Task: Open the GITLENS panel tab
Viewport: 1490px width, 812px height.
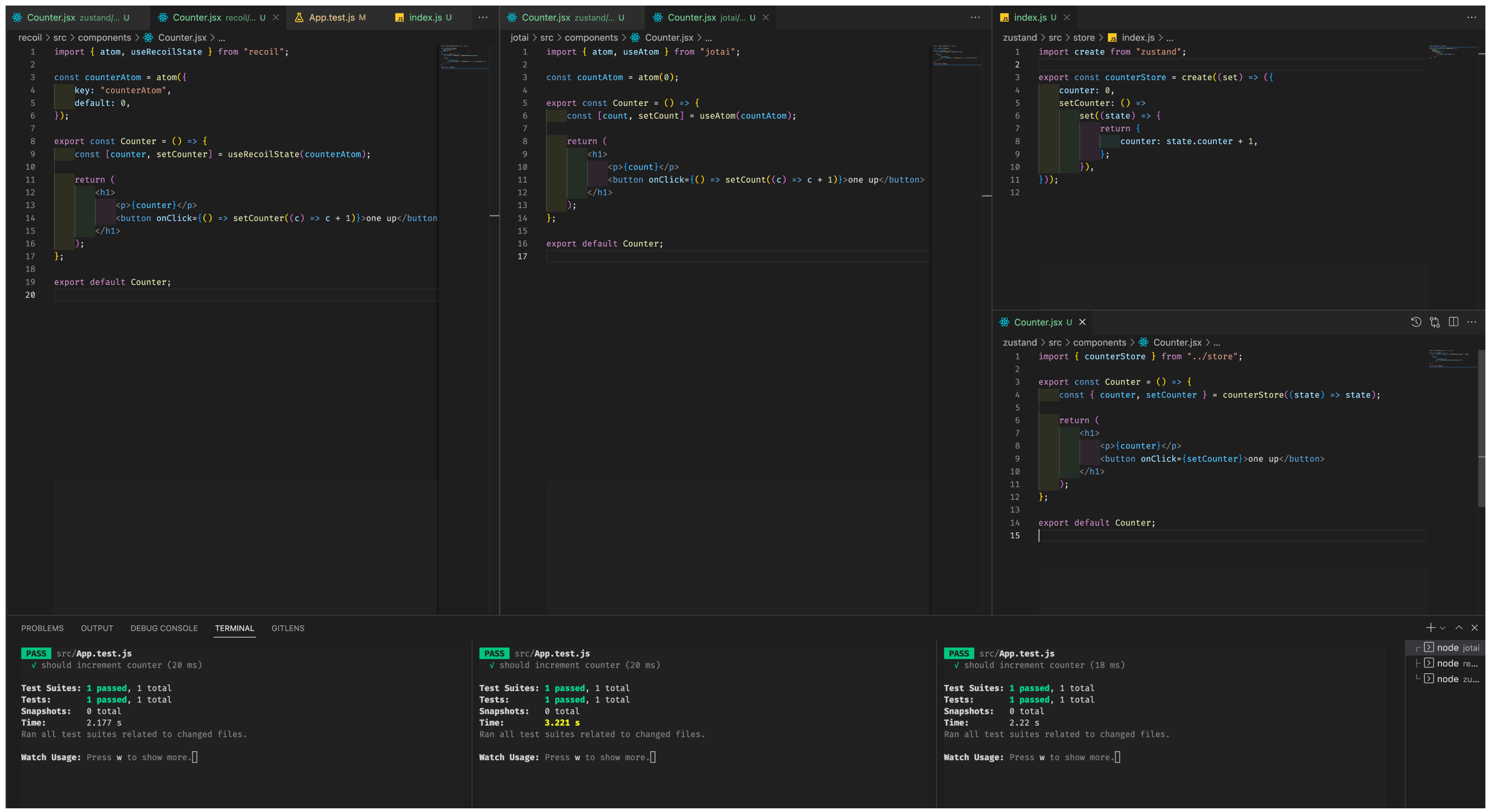Action: [288, 628]
